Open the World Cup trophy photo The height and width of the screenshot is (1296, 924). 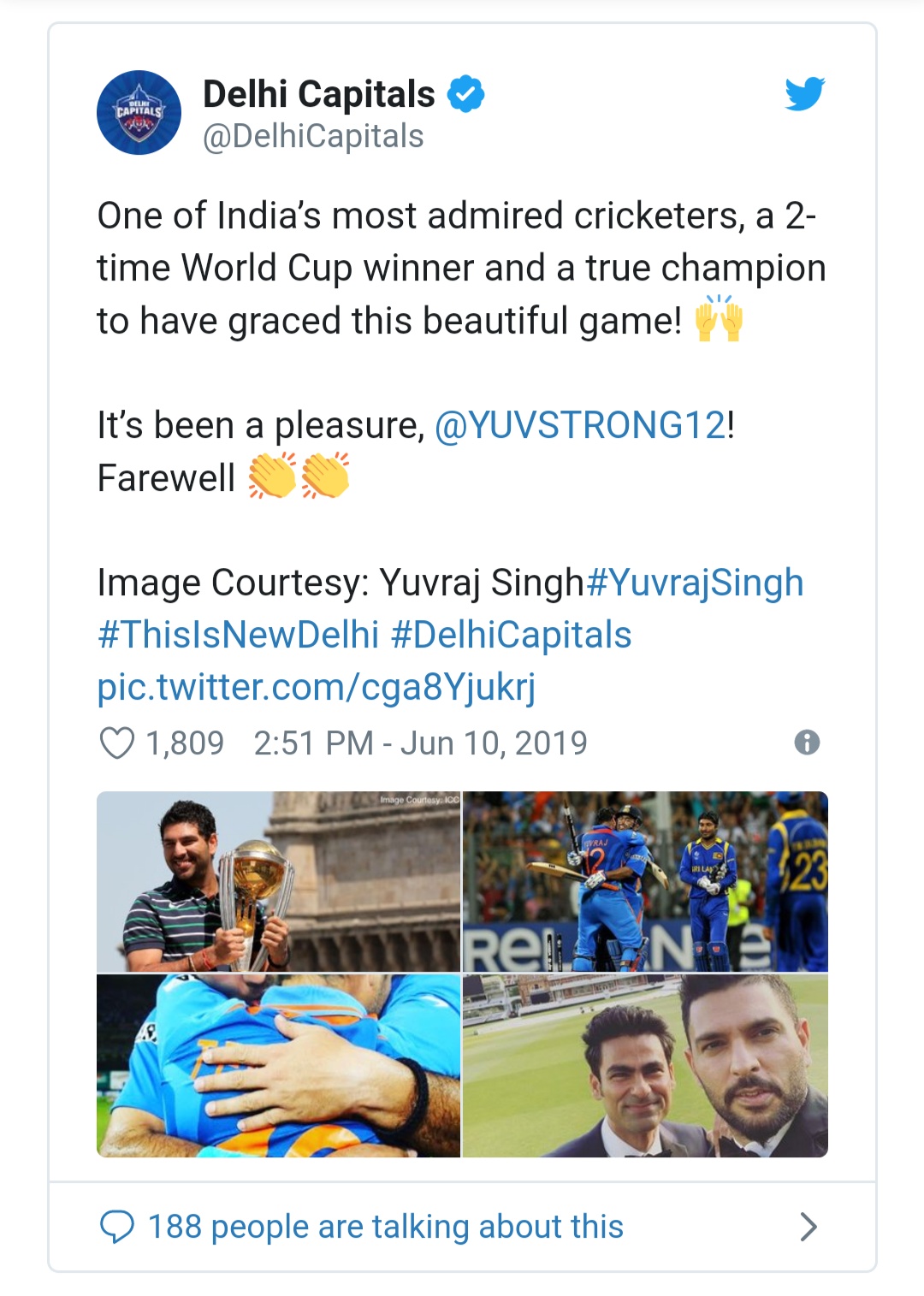coord(278,881)
